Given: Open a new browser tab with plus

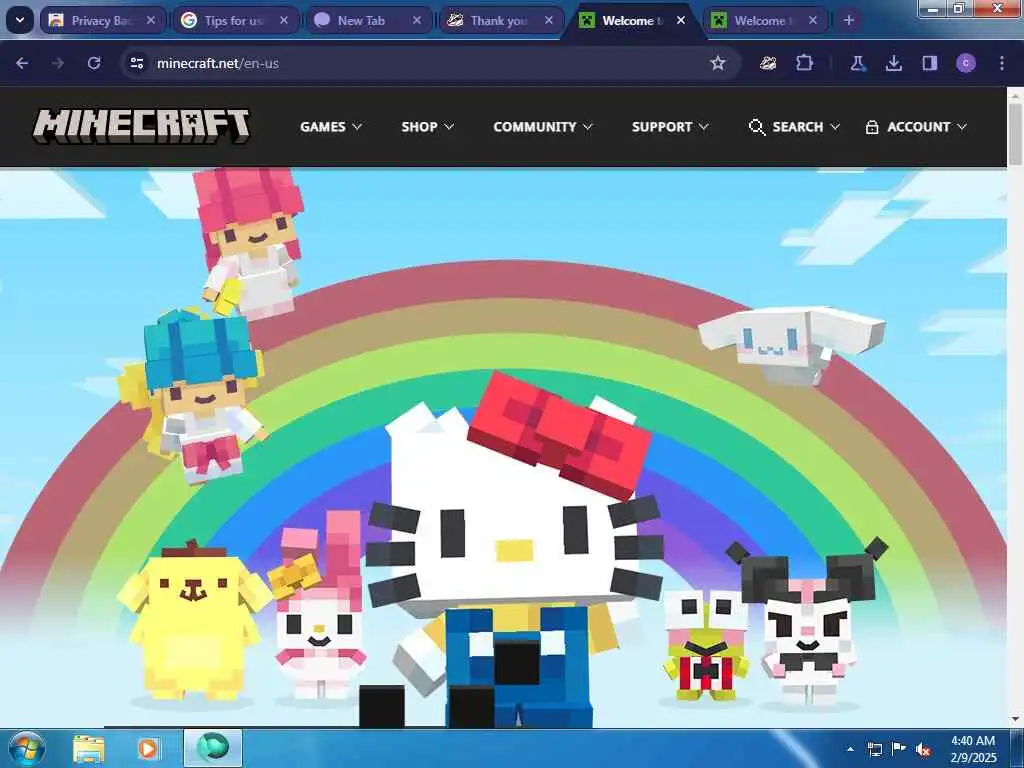Looking at the screenshot, I should pos(848,20).
